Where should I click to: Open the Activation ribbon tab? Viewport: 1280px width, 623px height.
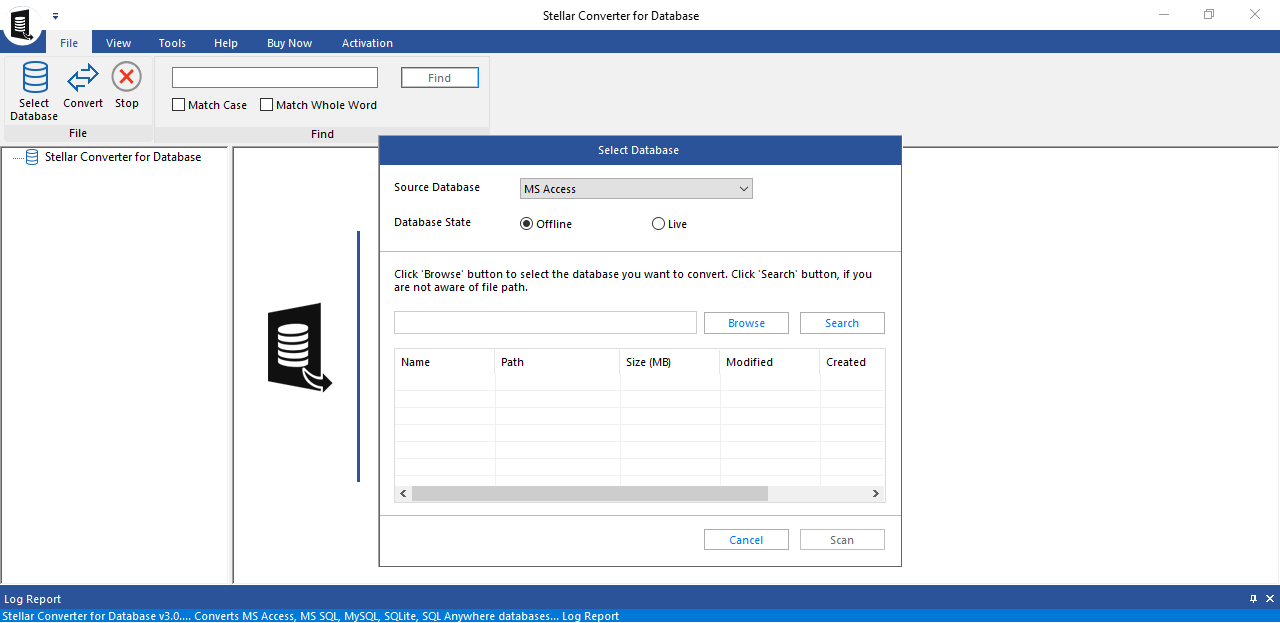367,43
